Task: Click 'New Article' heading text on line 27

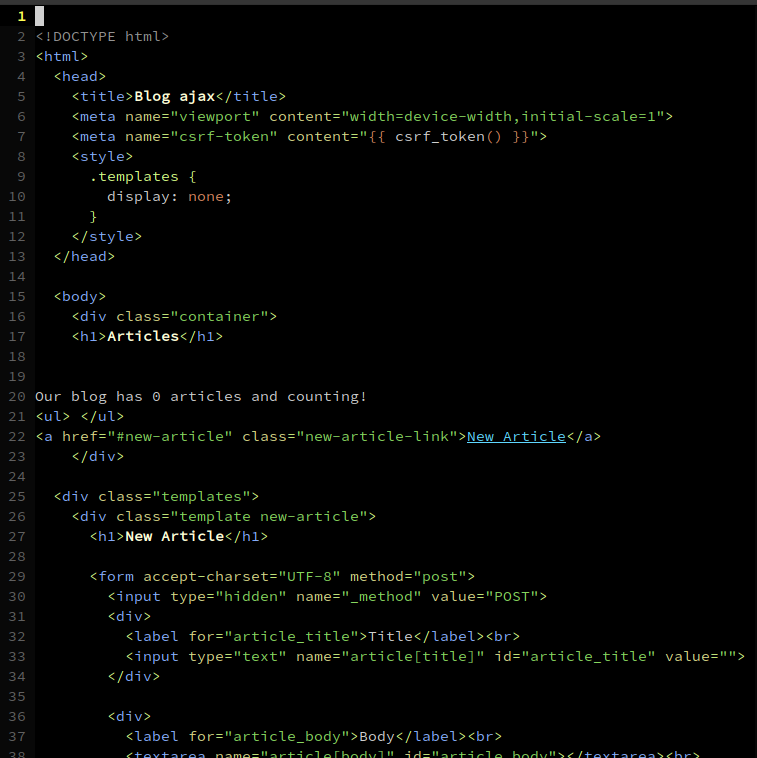Action: click(175, 537)
